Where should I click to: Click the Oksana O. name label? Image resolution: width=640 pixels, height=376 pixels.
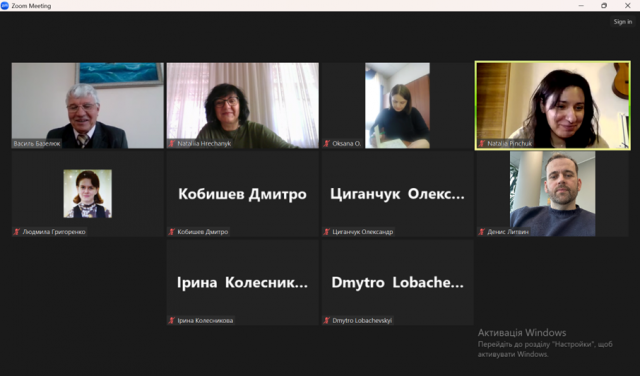[347, 143]
